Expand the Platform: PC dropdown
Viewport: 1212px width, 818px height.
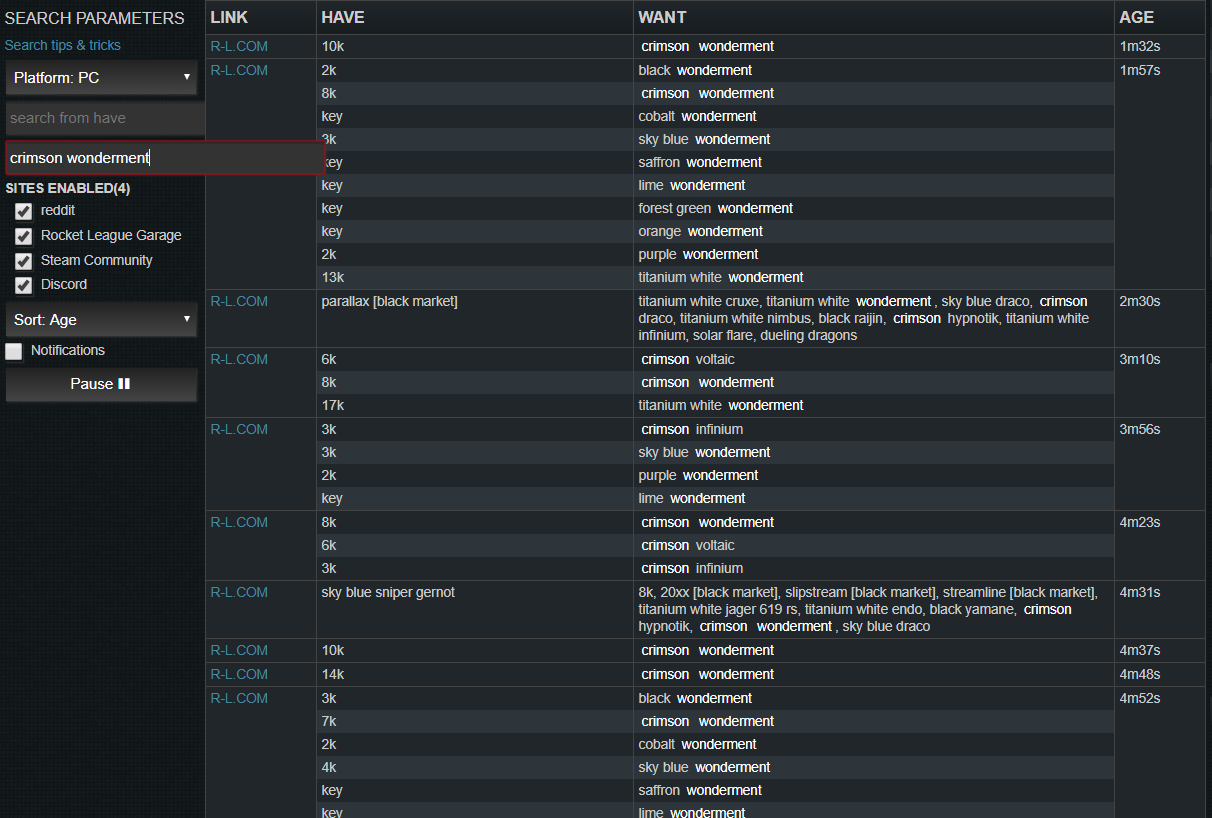pyautogui.click(x=101, y=77)
